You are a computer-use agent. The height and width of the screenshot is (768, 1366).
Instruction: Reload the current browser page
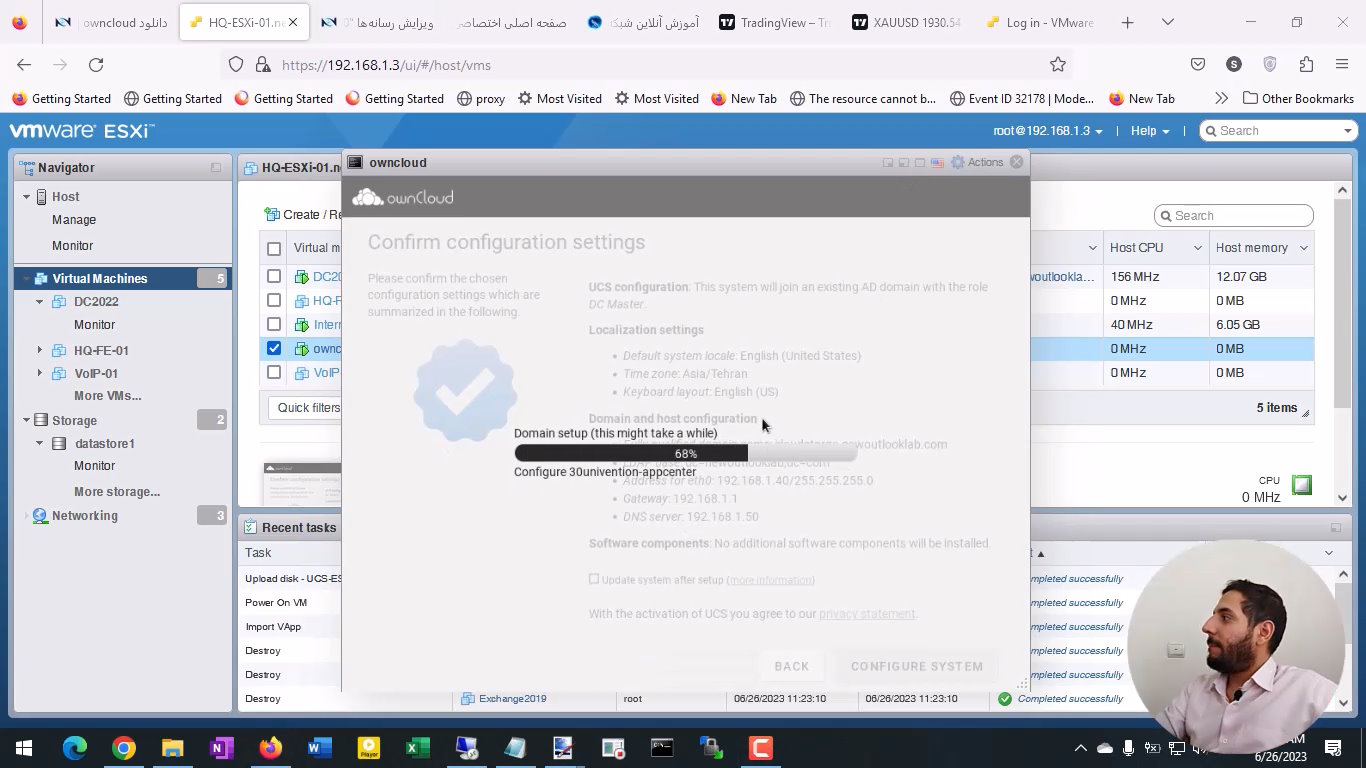(96, 64)
